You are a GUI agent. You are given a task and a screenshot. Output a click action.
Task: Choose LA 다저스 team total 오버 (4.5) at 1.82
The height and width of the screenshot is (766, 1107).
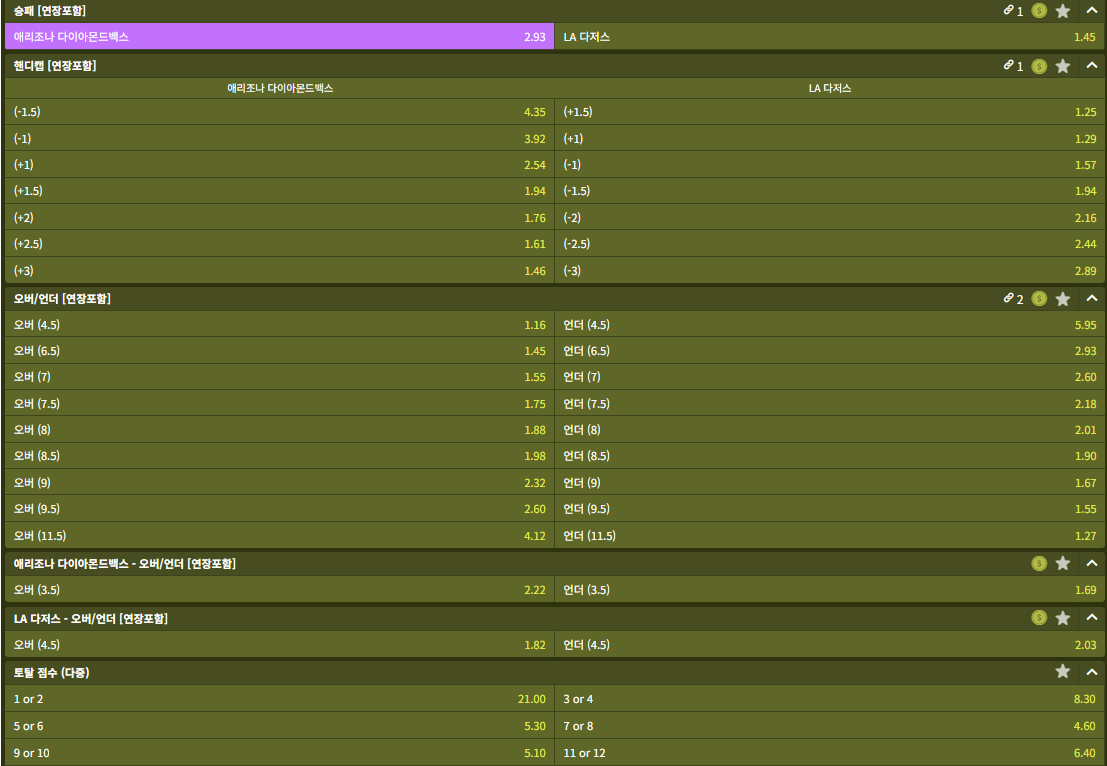[280, 645]
